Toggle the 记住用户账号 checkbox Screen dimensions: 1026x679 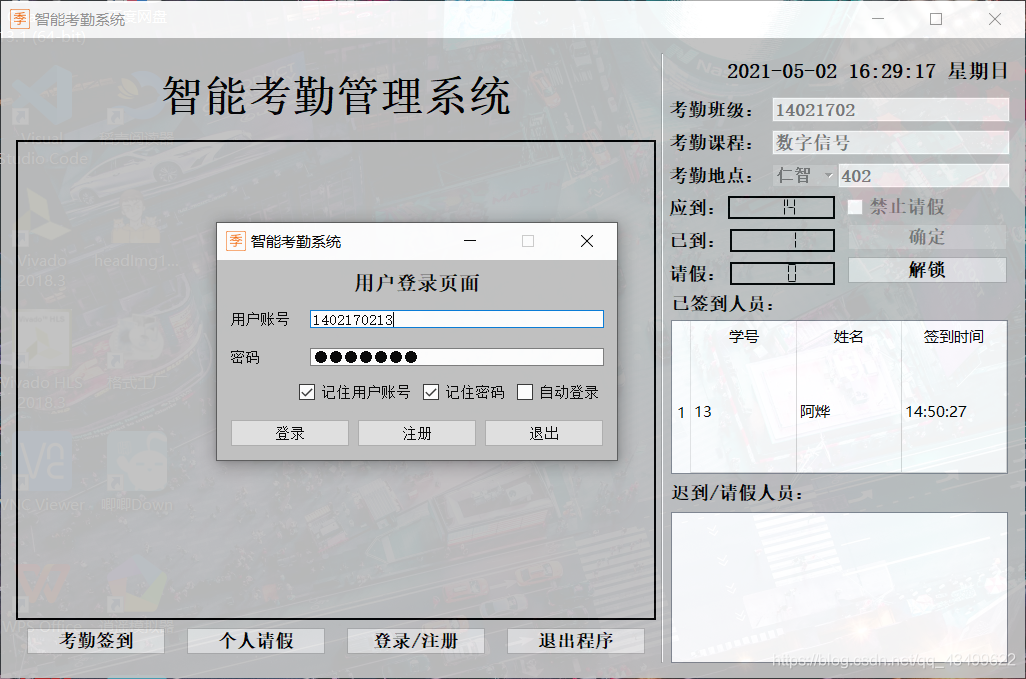click(x=307, y=392)
